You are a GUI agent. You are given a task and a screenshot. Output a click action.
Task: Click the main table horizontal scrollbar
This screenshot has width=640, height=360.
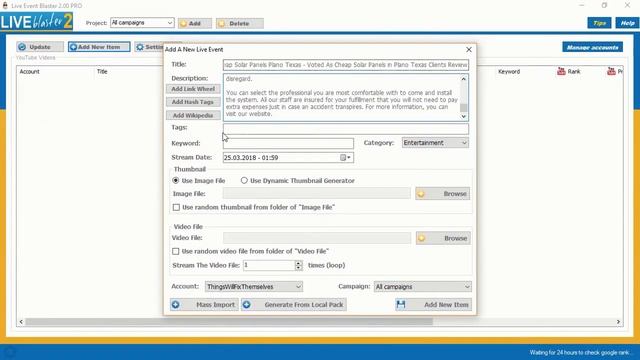[x=229, y=322]
